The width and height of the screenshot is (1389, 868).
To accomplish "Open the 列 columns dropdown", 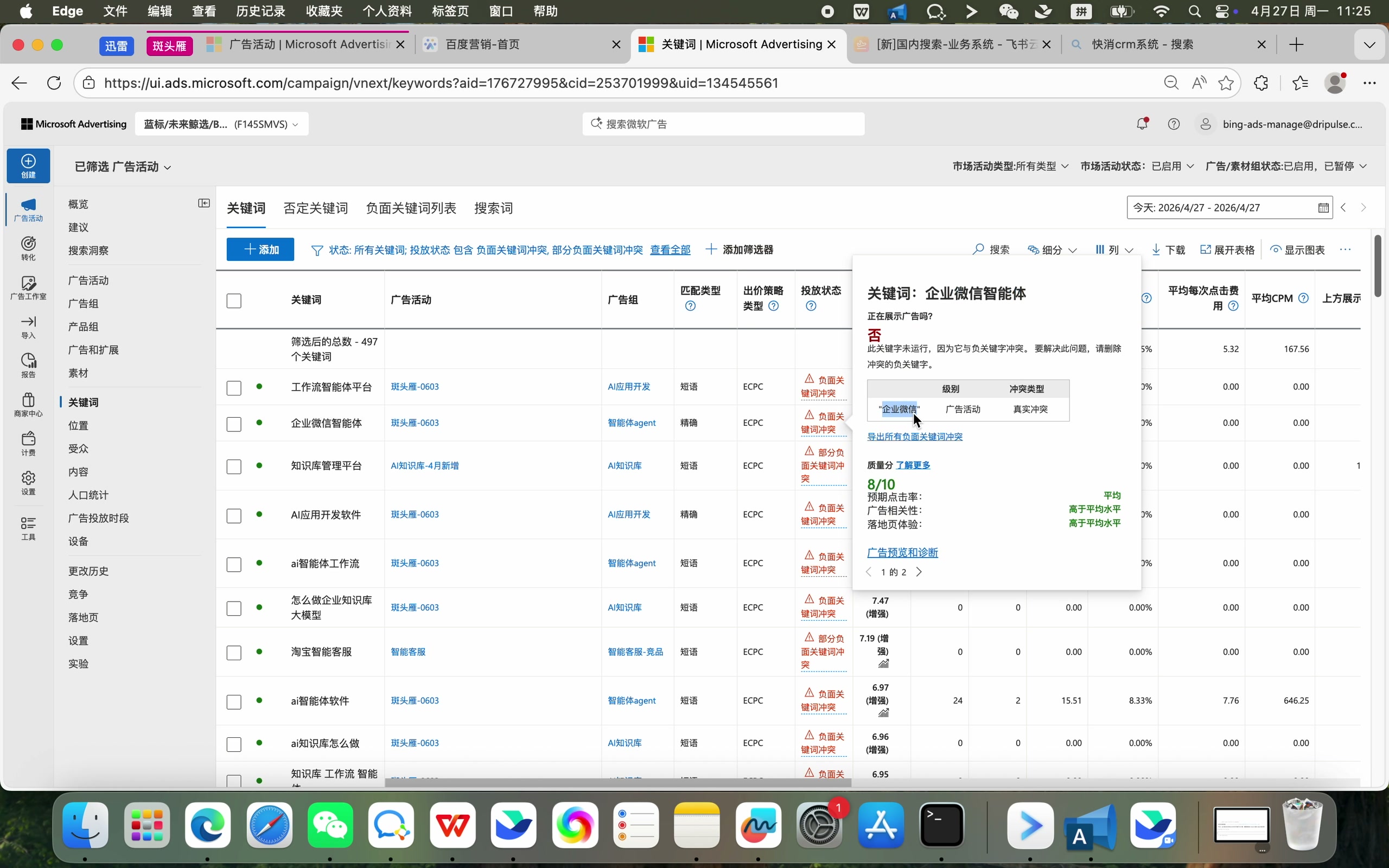I will click(1114, 250).
